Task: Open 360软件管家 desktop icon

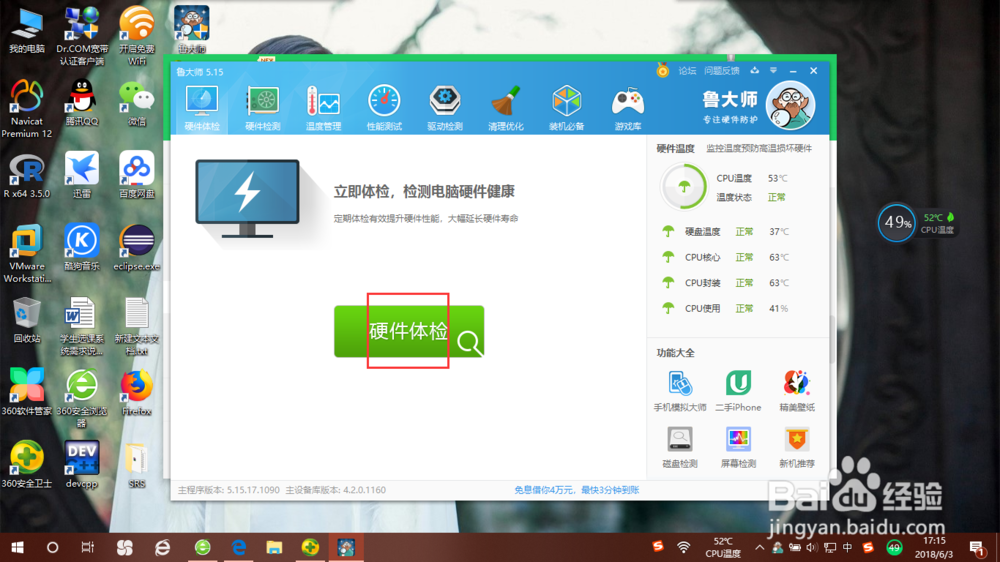Action: click(x=27, y=393)
